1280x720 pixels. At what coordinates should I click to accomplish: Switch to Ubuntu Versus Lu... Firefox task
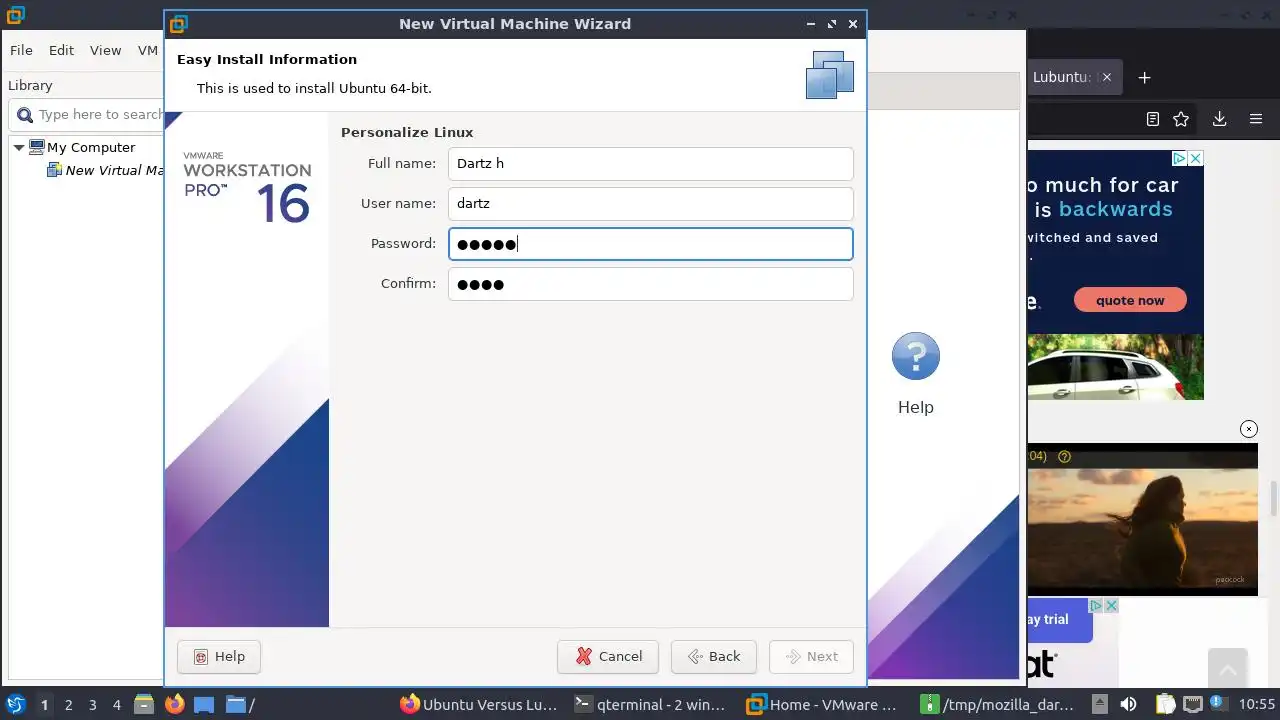point(478,705)
